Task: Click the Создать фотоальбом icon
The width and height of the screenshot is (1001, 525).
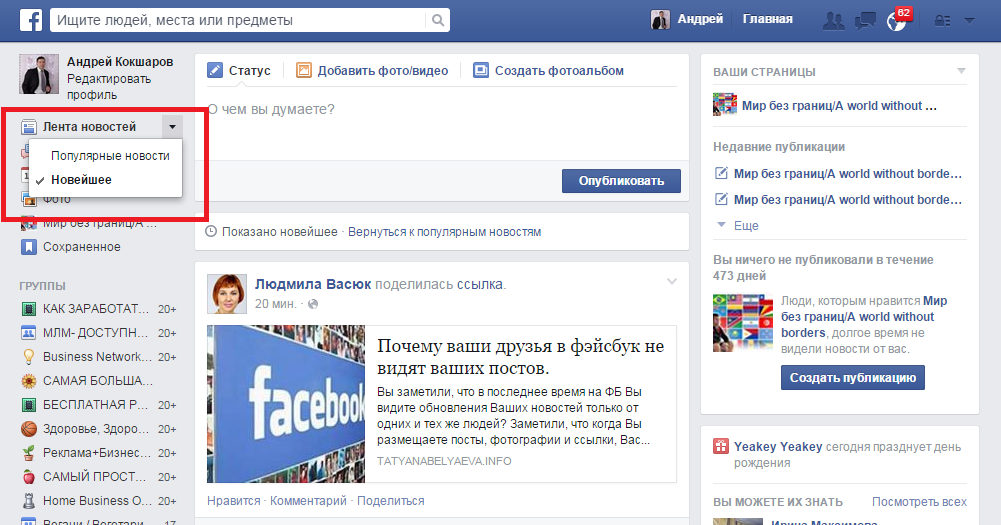Action: (481, 70)
